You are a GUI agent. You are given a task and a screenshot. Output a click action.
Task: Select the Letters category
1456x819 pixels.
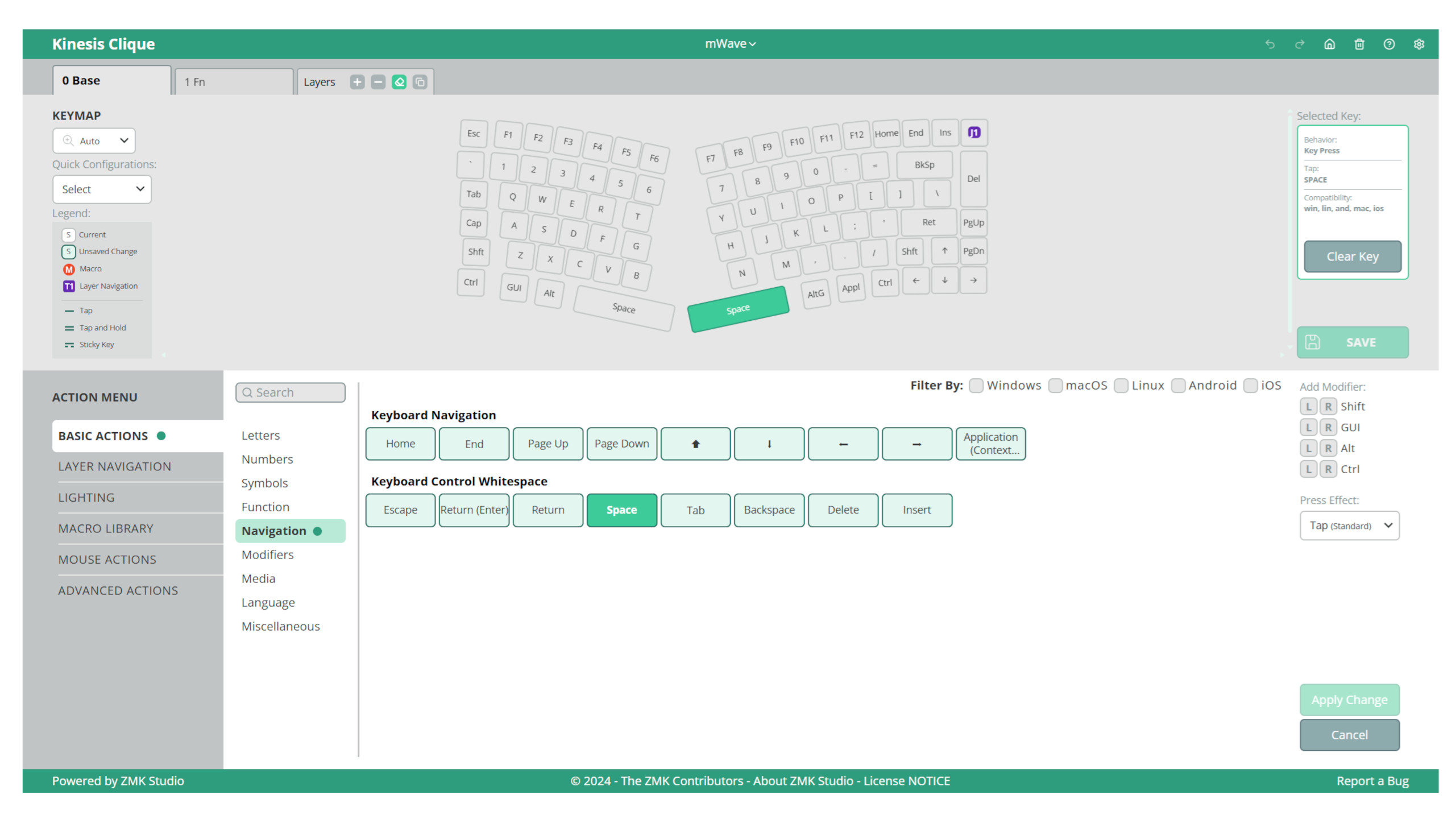coord(260,436)
